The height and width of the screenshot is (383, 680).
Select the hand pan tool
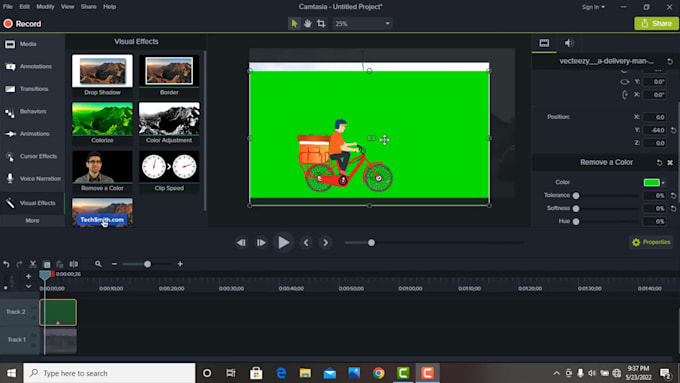point(307,23)
